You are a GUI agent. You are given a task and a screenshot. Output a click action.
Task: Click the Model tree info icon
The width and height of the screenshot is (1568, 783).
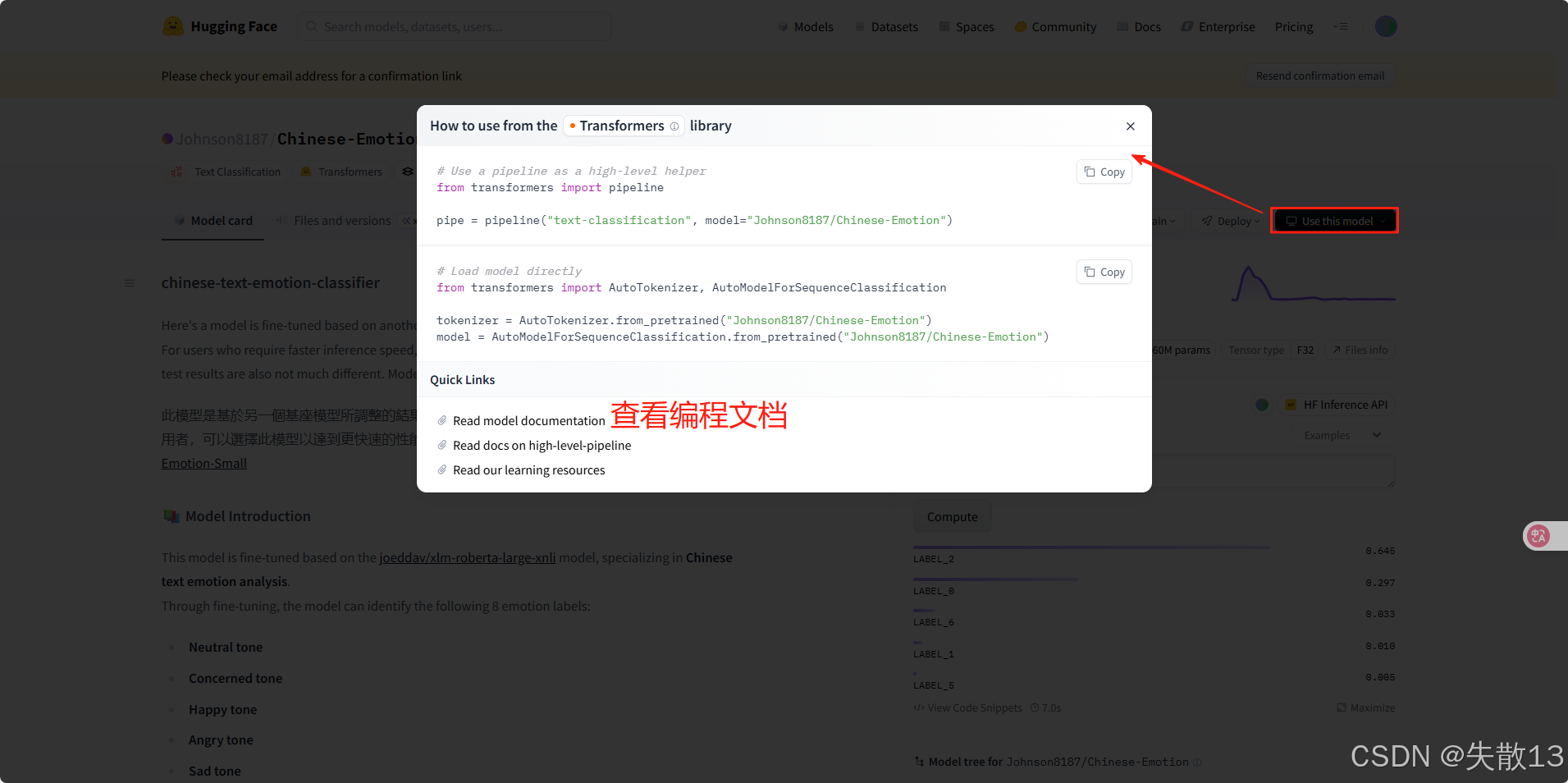pos(1197,762)
